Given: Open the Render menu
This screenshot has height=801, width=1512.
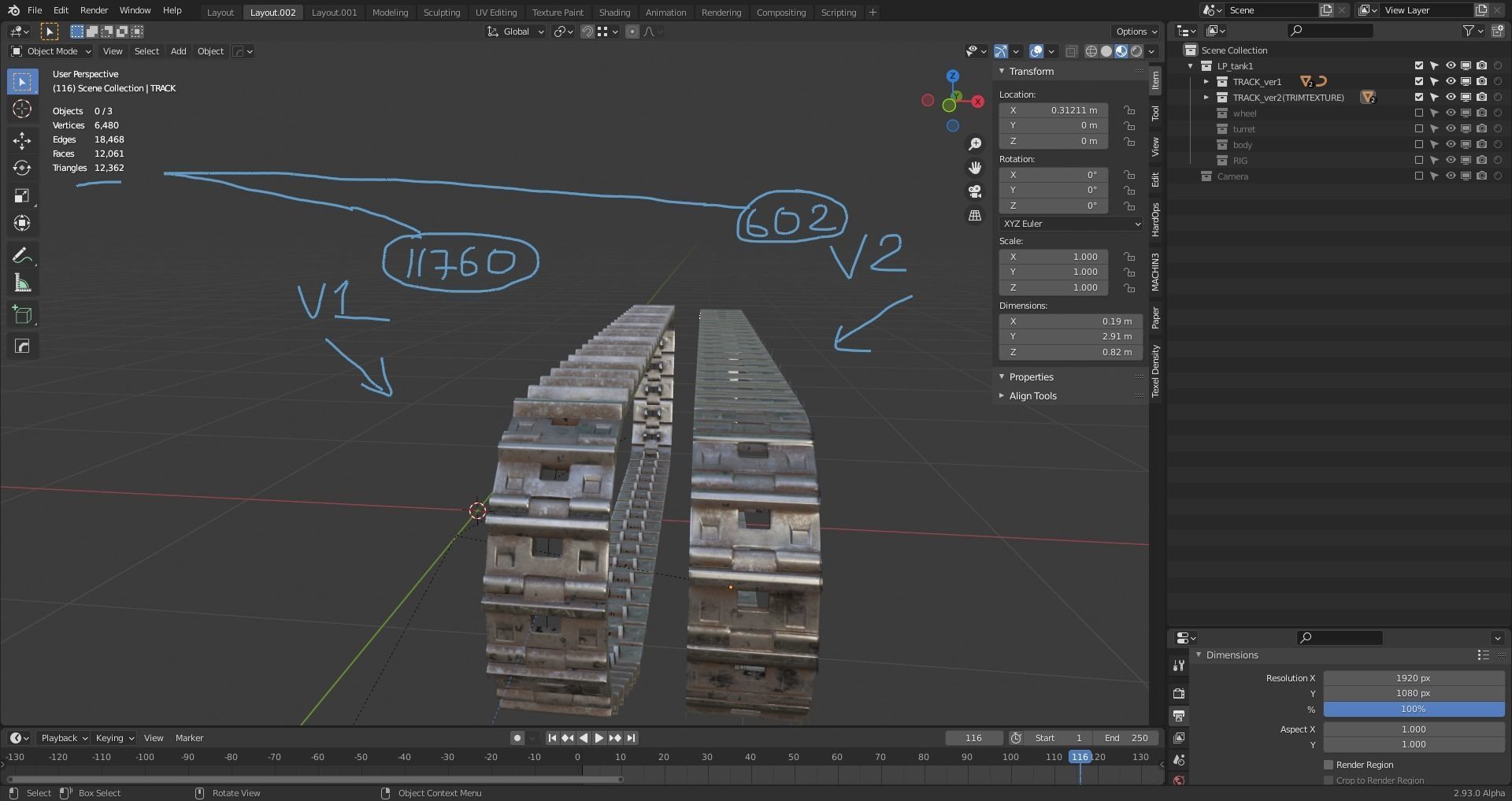Looking at the screenshot, I should point(94,10).
